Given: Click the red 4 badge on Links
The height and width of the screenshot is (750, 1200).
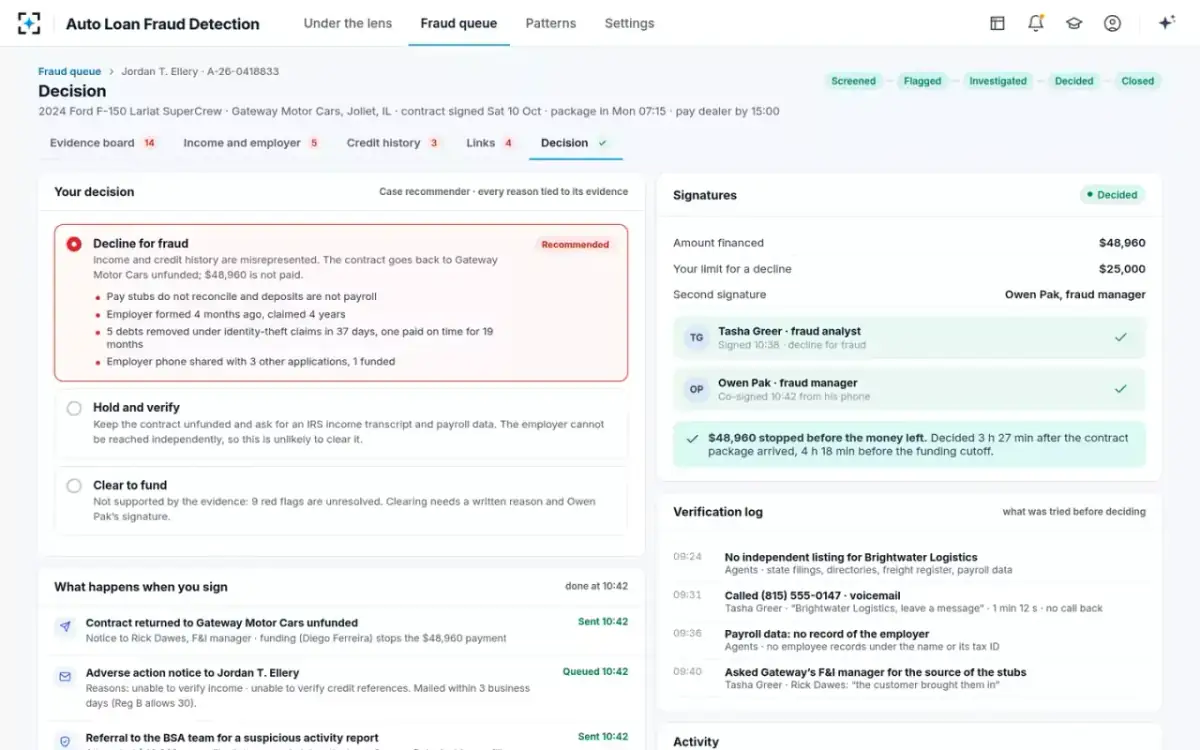Looking at the screenshot, I should pos(508,143).
